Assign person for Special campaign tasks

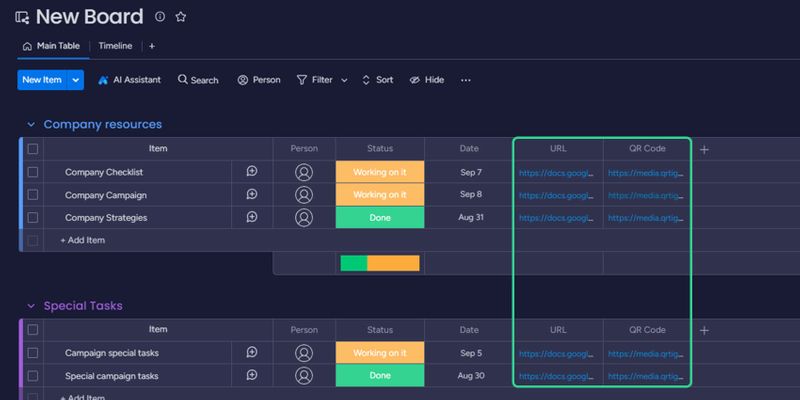tap(304, 376)
